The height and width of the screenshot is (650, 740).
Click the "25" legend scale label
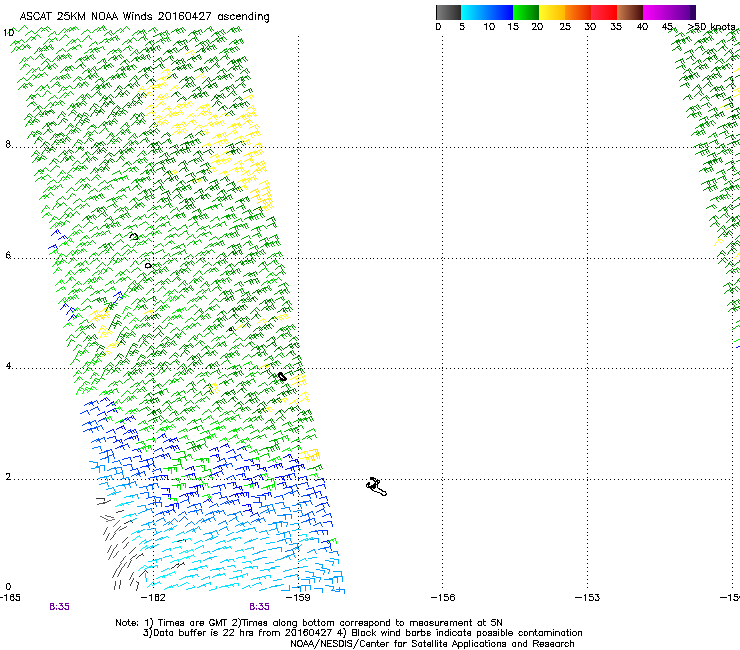coord(565,27)
